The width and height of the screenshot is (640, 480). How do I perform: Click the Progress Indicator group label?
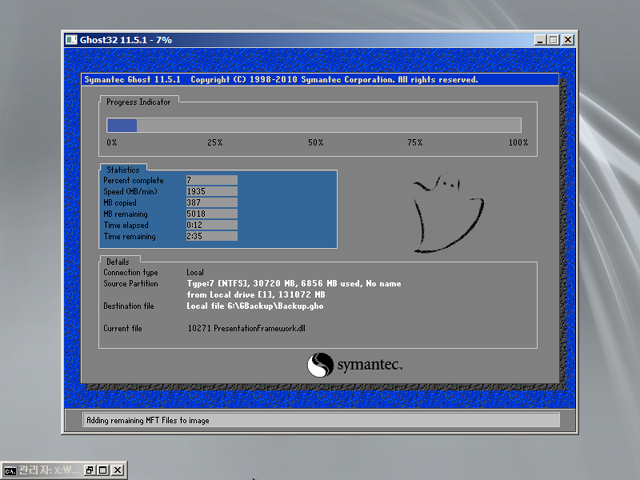(x=138, y=102)
